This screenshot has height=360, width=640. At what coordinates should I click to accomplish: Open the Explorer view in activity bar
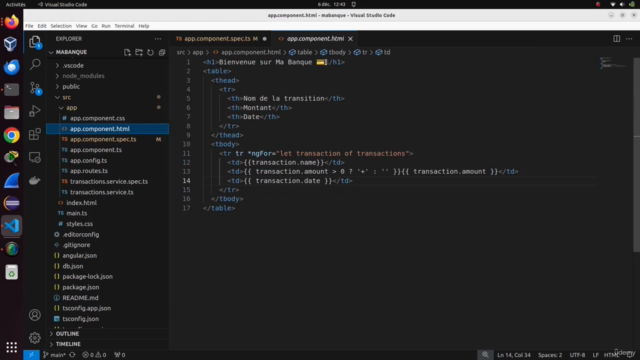point(35,42)
